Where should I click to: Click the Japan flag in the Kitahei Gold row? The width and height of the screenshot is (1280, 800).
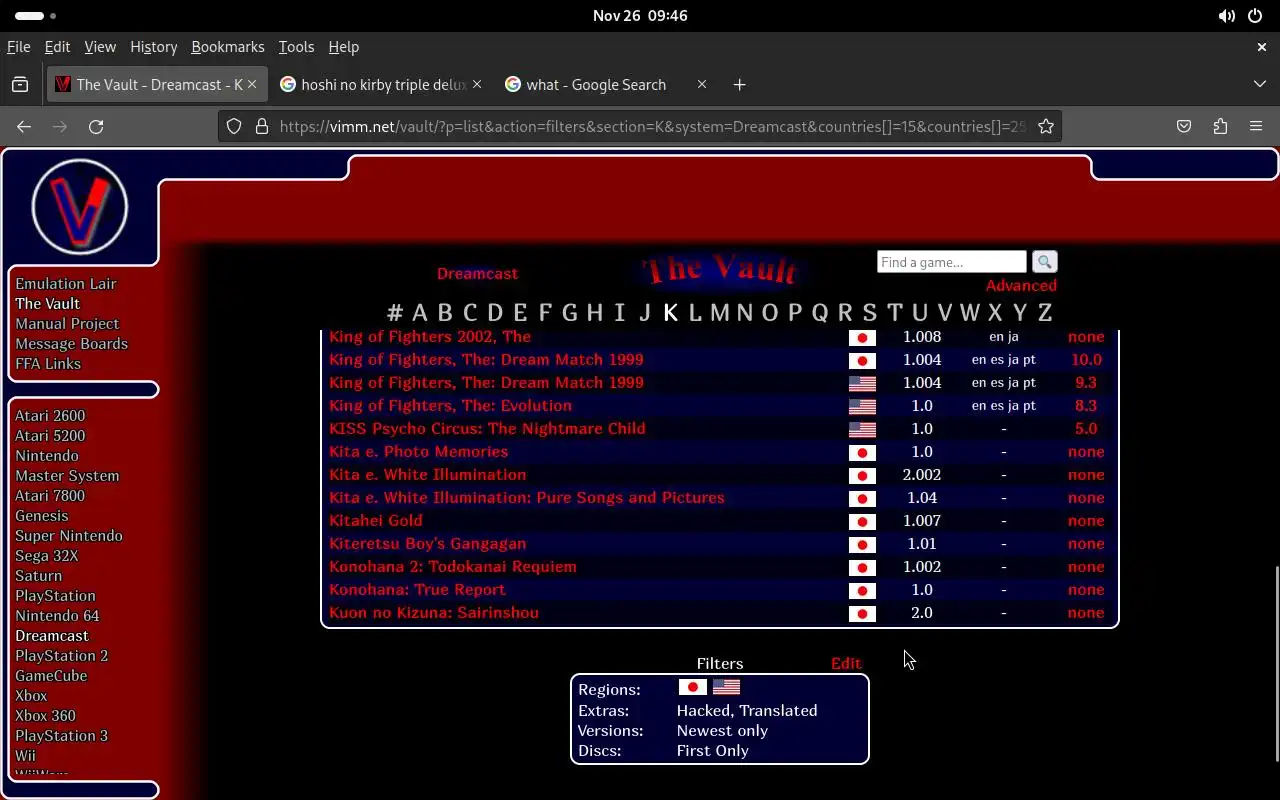(862, 522)
